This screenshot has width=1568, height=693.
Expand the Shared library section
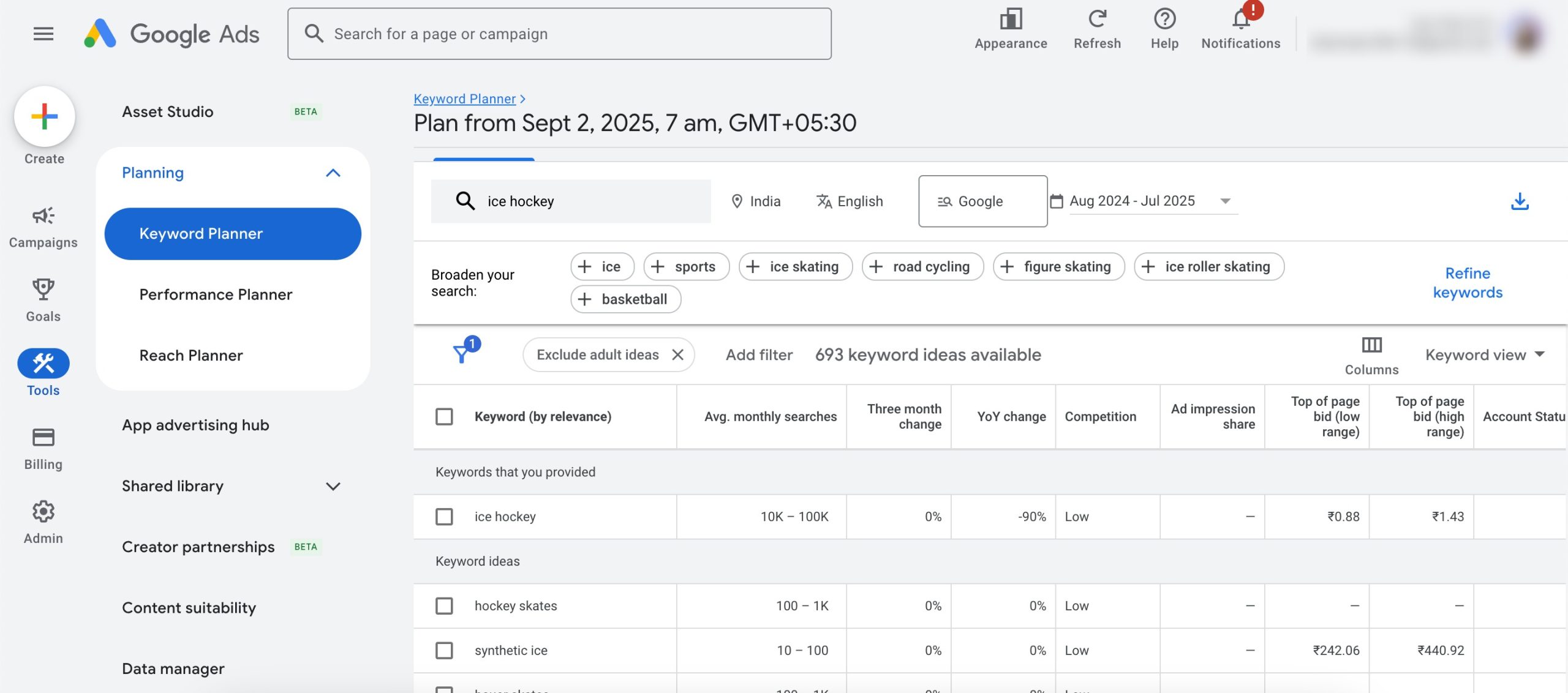pyautogui.click(x=333, y=487)
